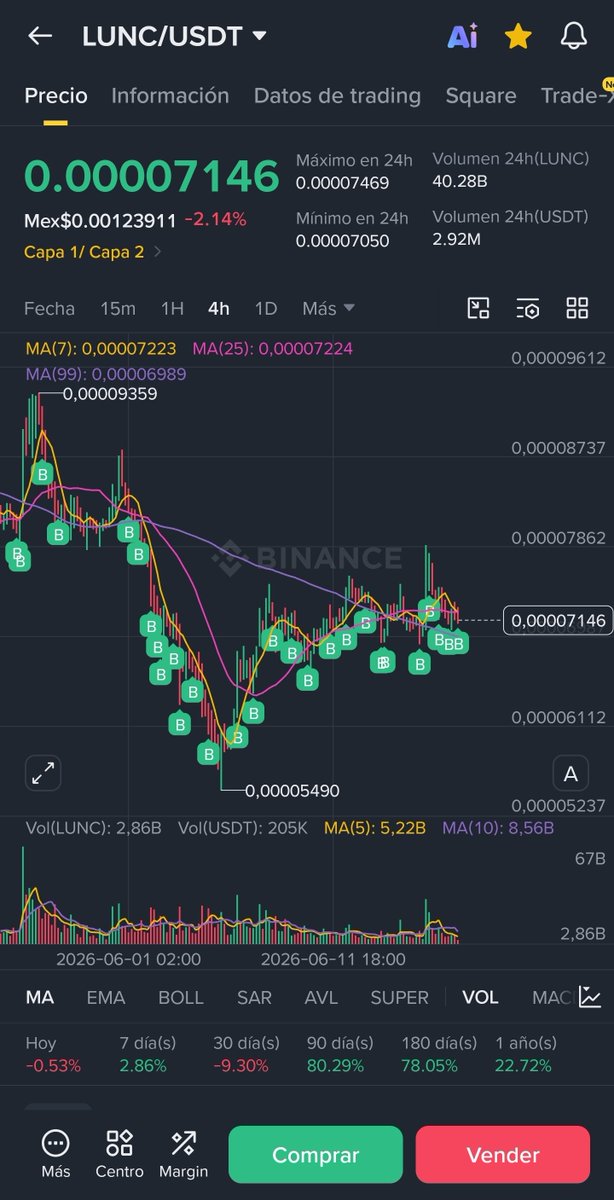Click the 30 día(s) -9.30% performance
The image size is (614, 1200).
(246, 1054)
